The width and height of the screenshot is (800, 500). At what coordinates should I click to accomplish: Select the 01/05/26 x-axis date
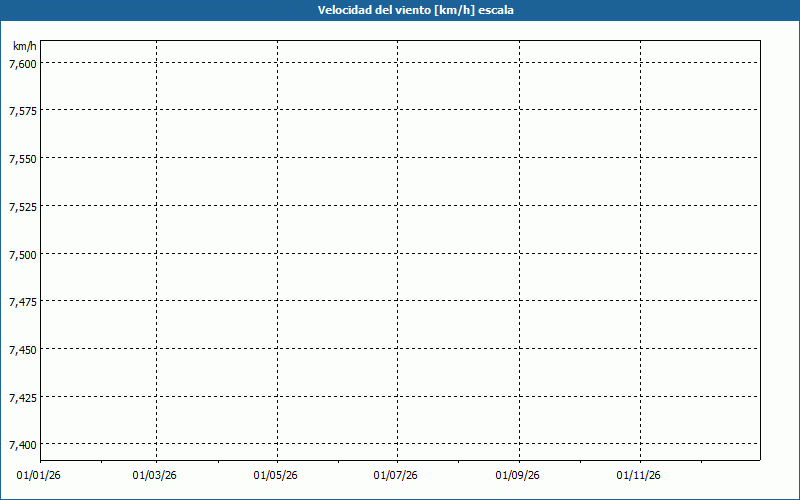pyautogui.click(x=275, y=475)
